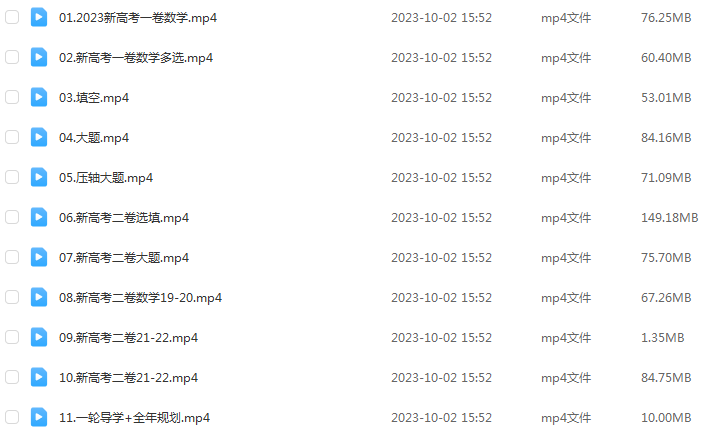Check the box for 07.新高考二卷大题.mp4
This screenshot has width=706, height=436.
(x=12, y=258)
